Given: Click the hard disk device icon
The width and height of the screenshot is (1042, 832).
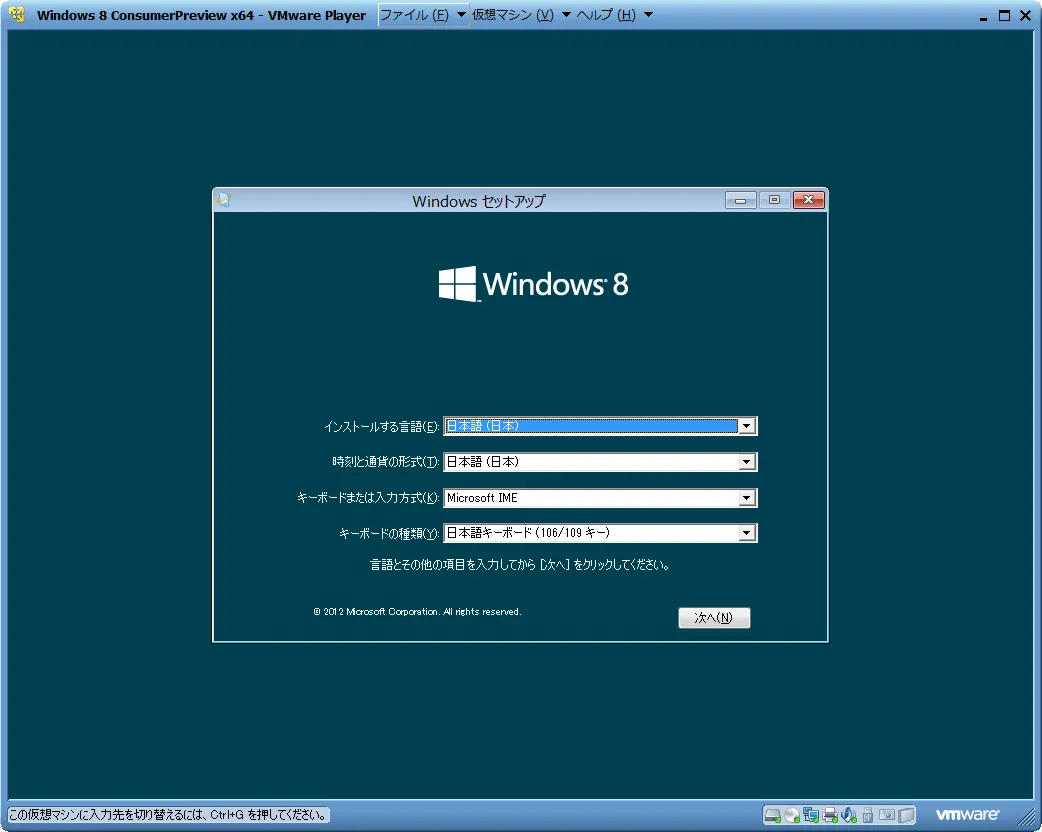Looking at the screenshot, I should point(773,814).
